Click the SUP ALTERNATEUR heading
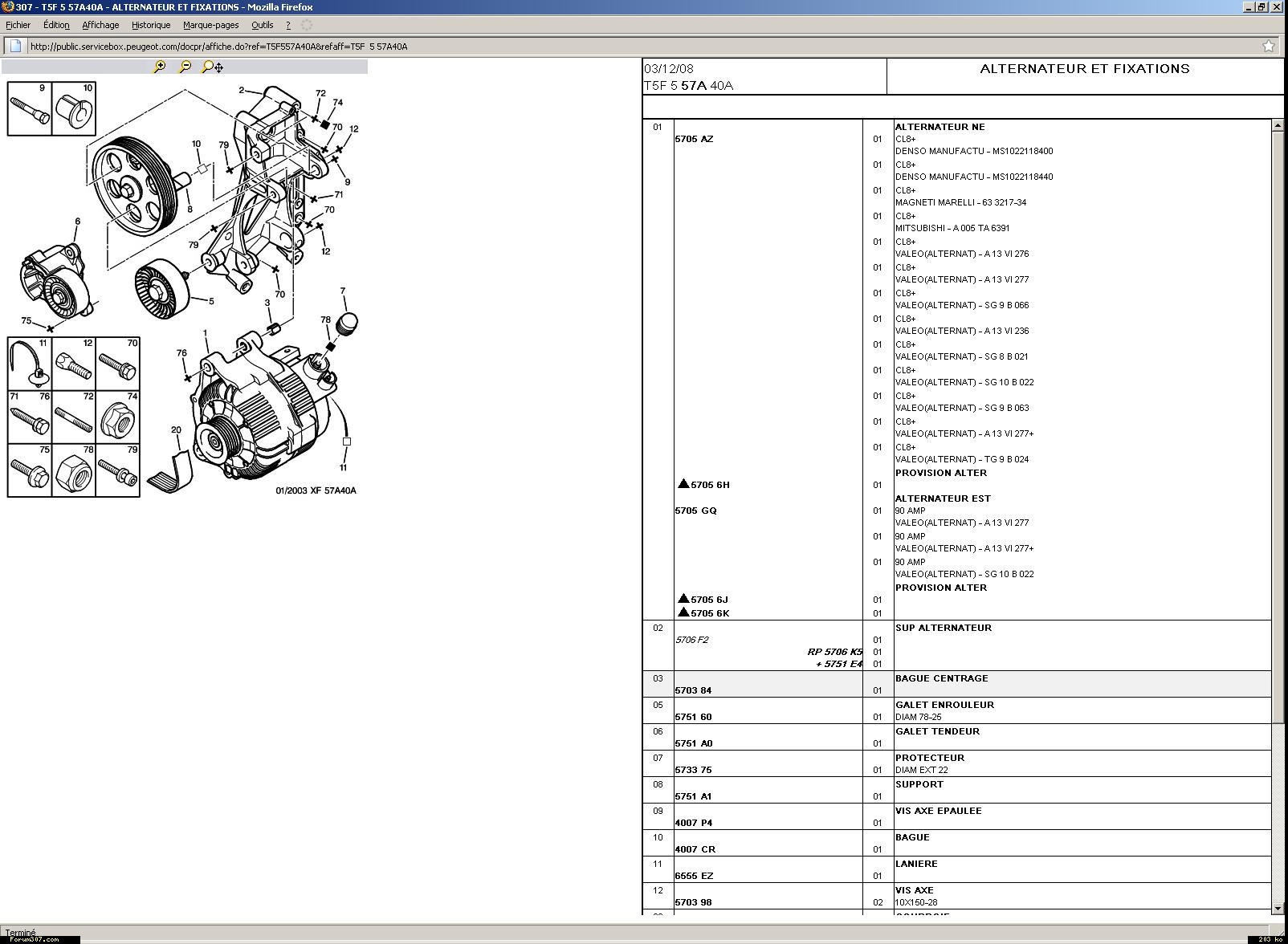 (x=944, y=628)
